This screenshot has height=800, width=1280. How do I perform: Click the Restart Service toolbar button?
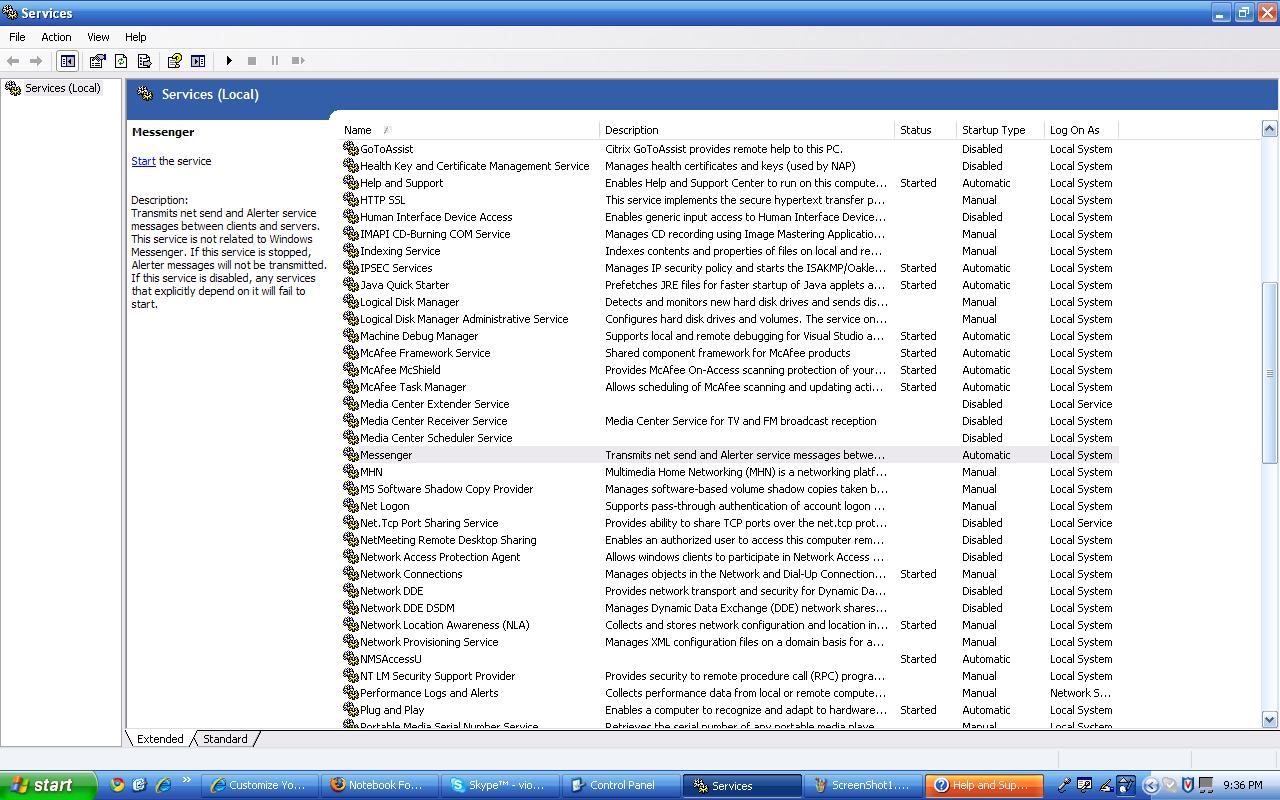(298, 61)
